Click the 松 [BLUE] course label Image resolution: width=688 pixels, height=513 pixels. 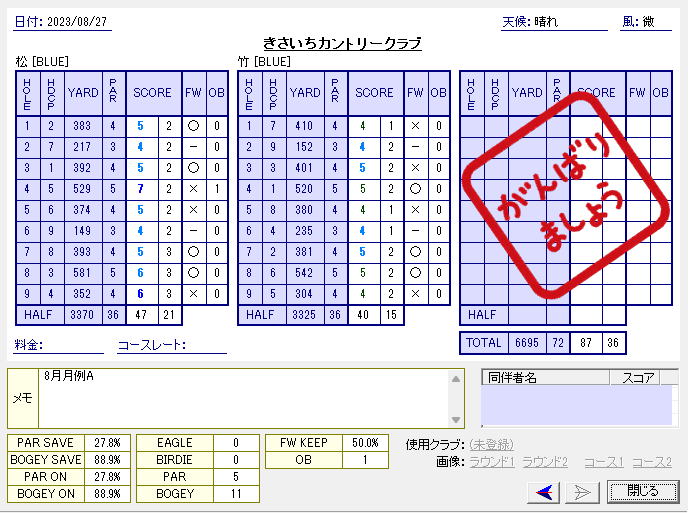(x=42, y=61)
